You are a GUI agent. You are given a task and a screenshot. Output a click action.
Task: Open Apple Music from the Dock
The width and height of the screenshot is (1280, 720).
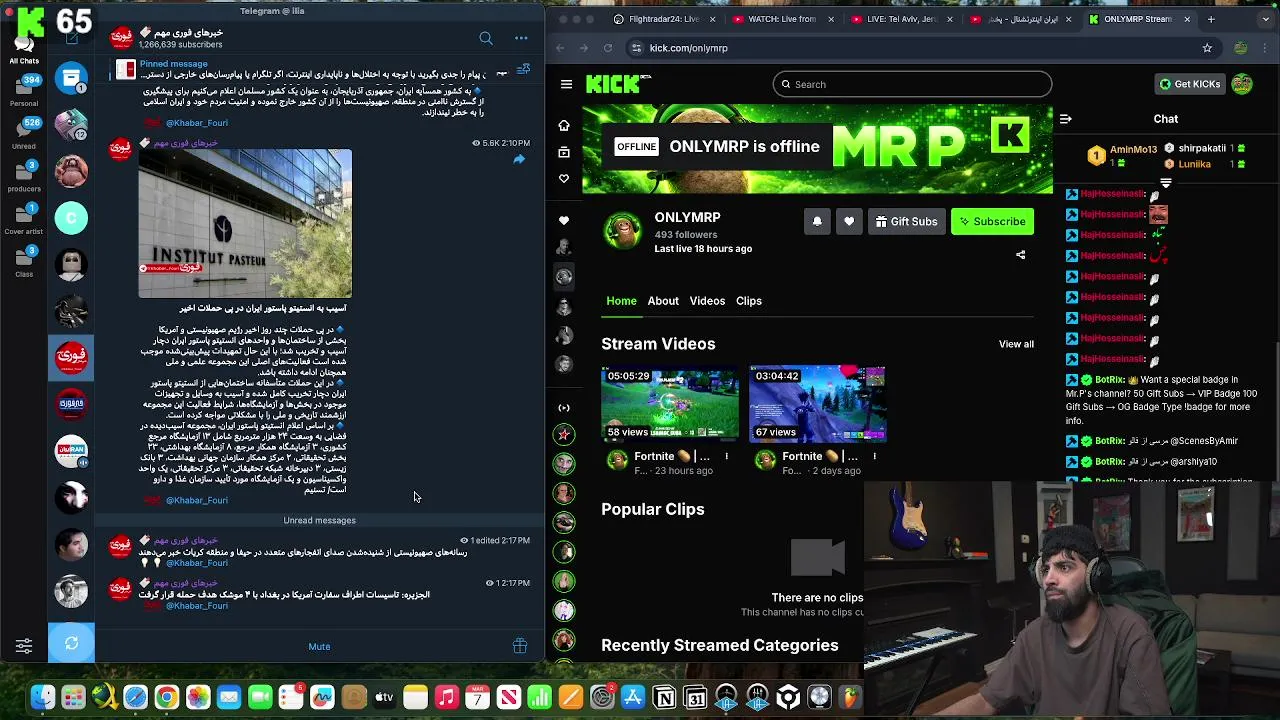447,698
